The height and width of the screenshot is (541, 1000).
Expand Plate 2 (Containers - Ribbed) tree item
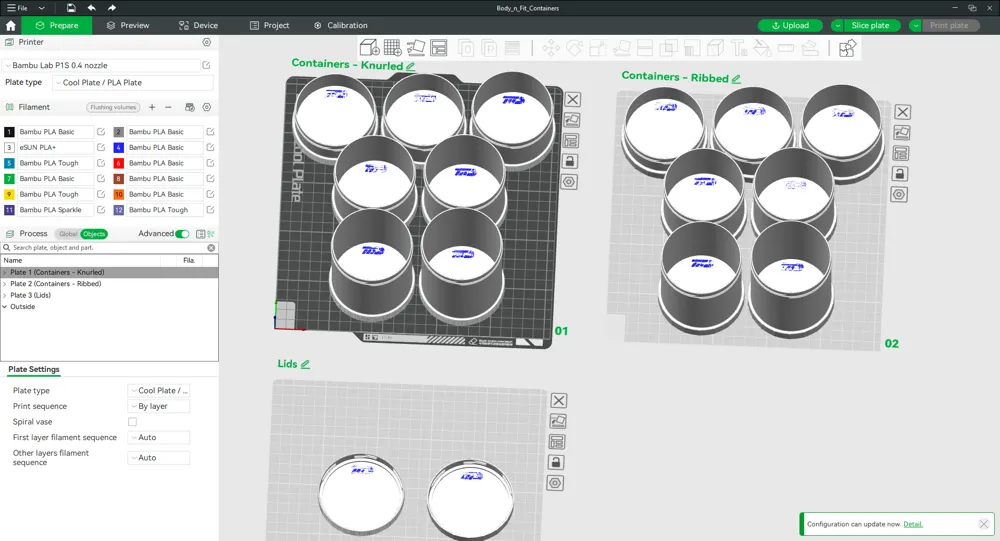tap(5, 284)
